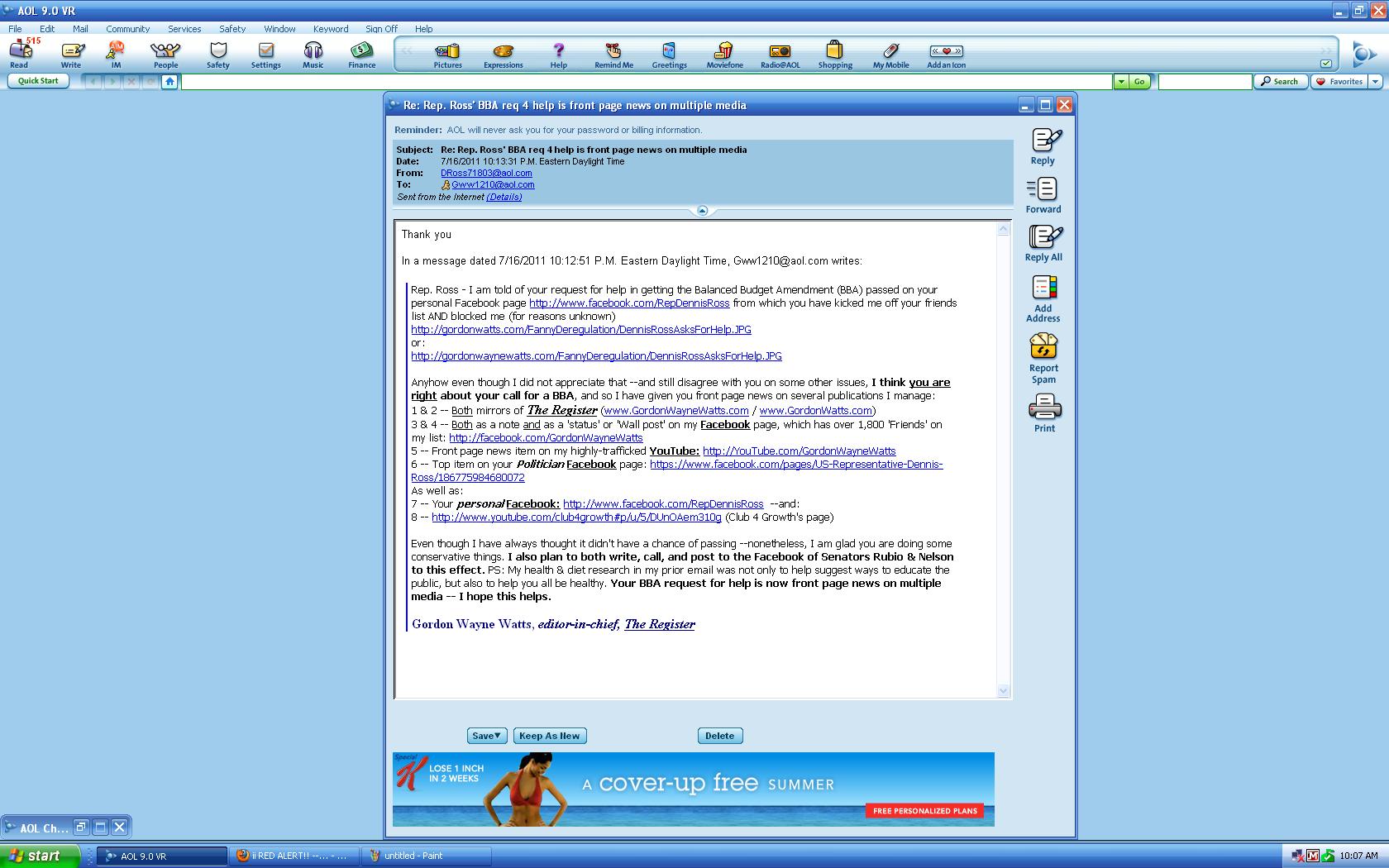The image size is (1389, 868).
Task: Click the home icon beside the address bar
Action: coord(169,81)
